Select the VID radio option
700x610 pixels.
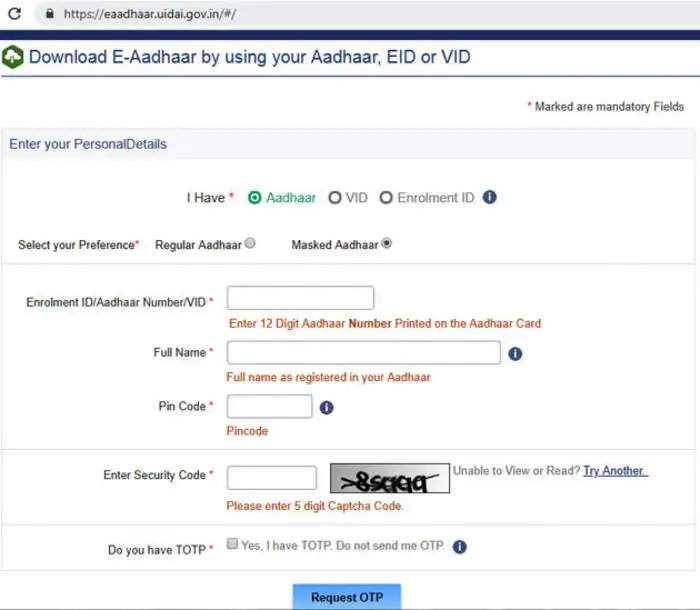tap(335, 198)
